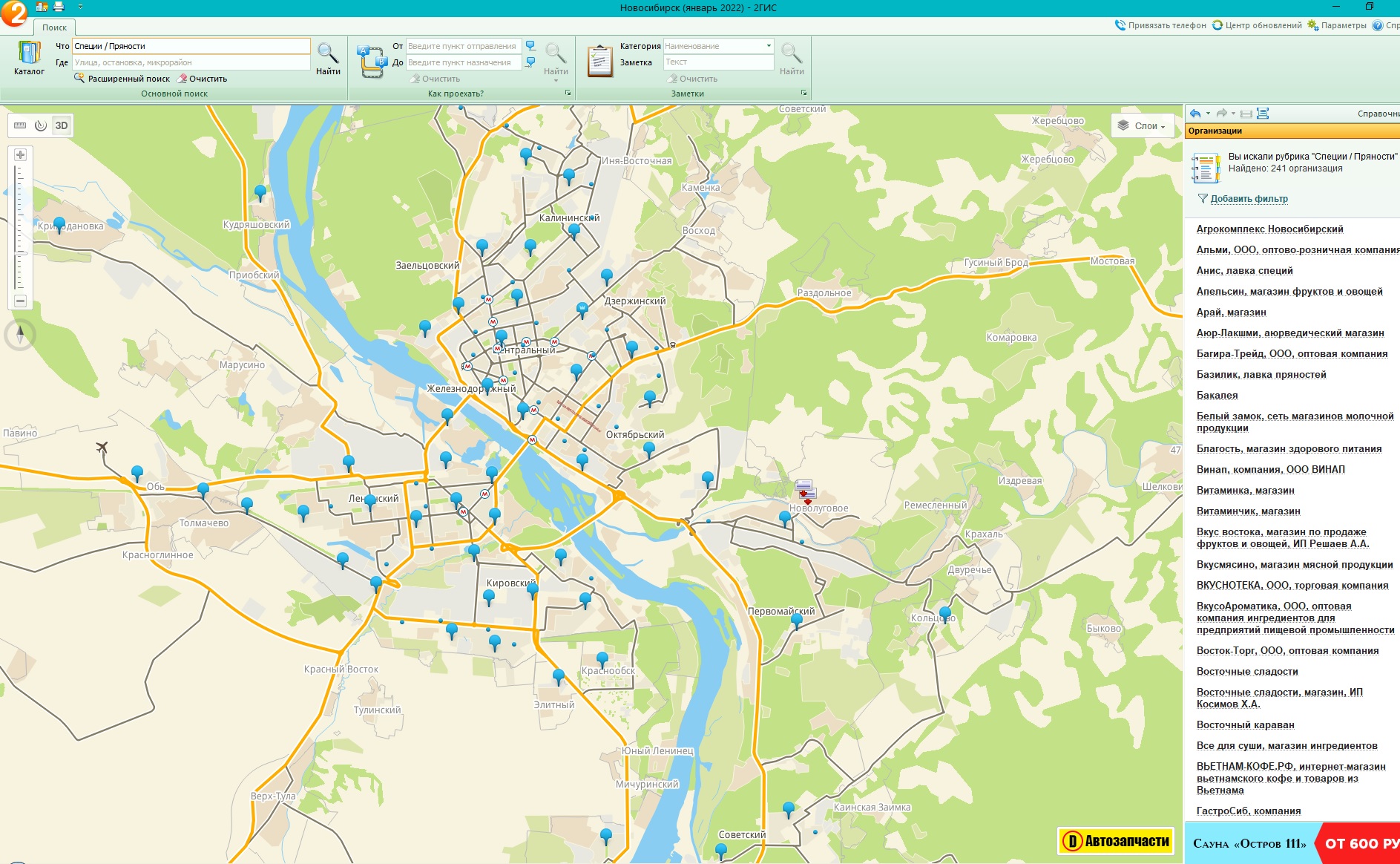Expand Заметки group dialog launcher
The image size is (1400, 864).
click(x=803, y=94)
